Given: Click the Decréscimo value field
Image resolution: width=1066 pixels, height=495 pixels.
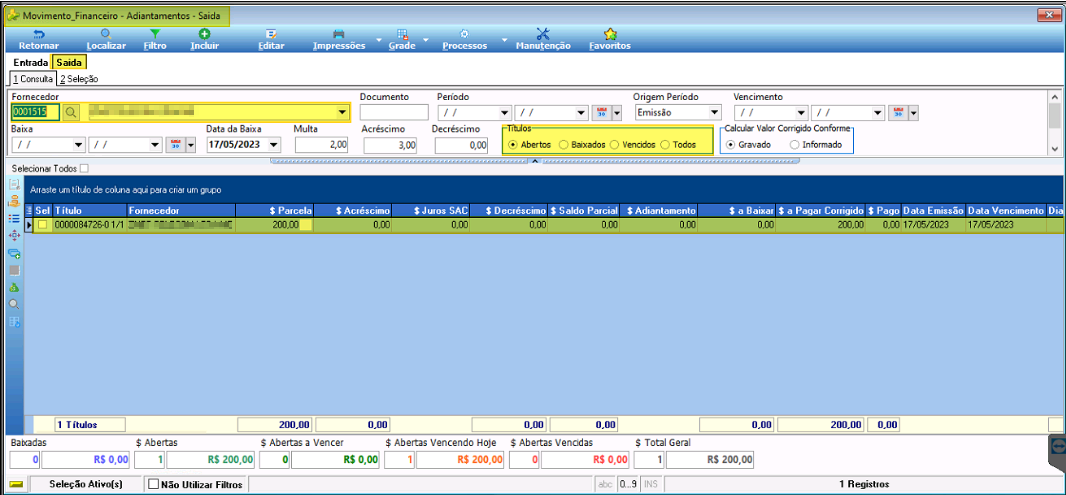Looking at the screenshot, I should [462, 145].
